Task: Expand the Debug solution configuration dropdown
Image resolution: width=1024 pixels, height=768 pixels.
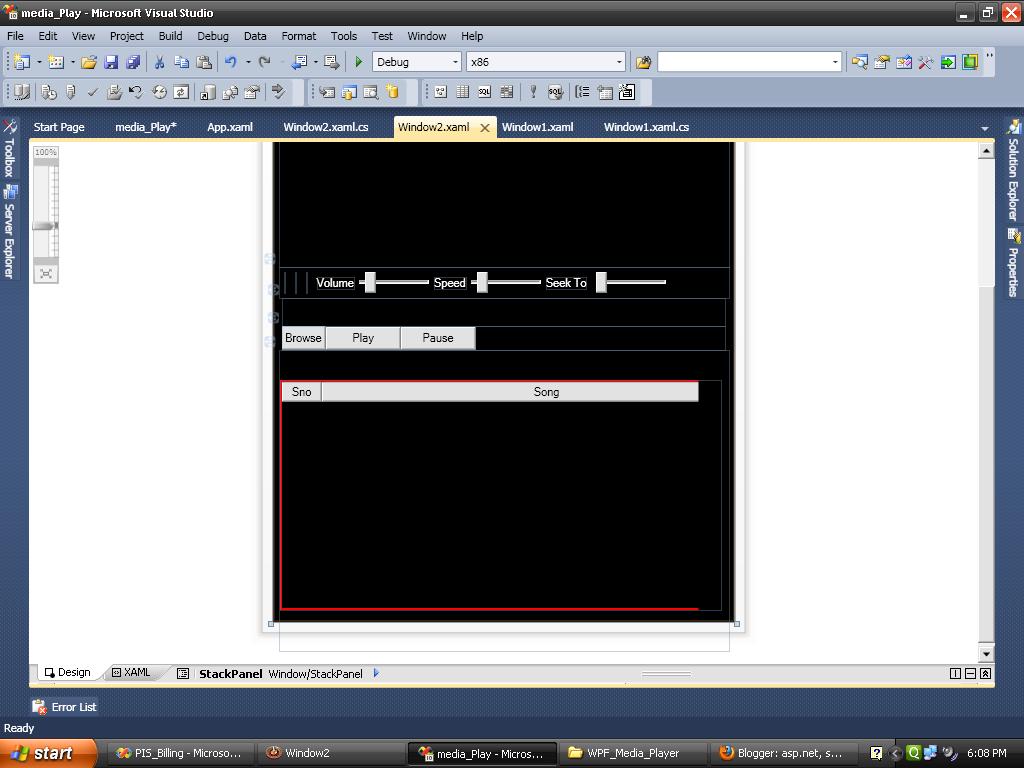Action: [455, 61]
